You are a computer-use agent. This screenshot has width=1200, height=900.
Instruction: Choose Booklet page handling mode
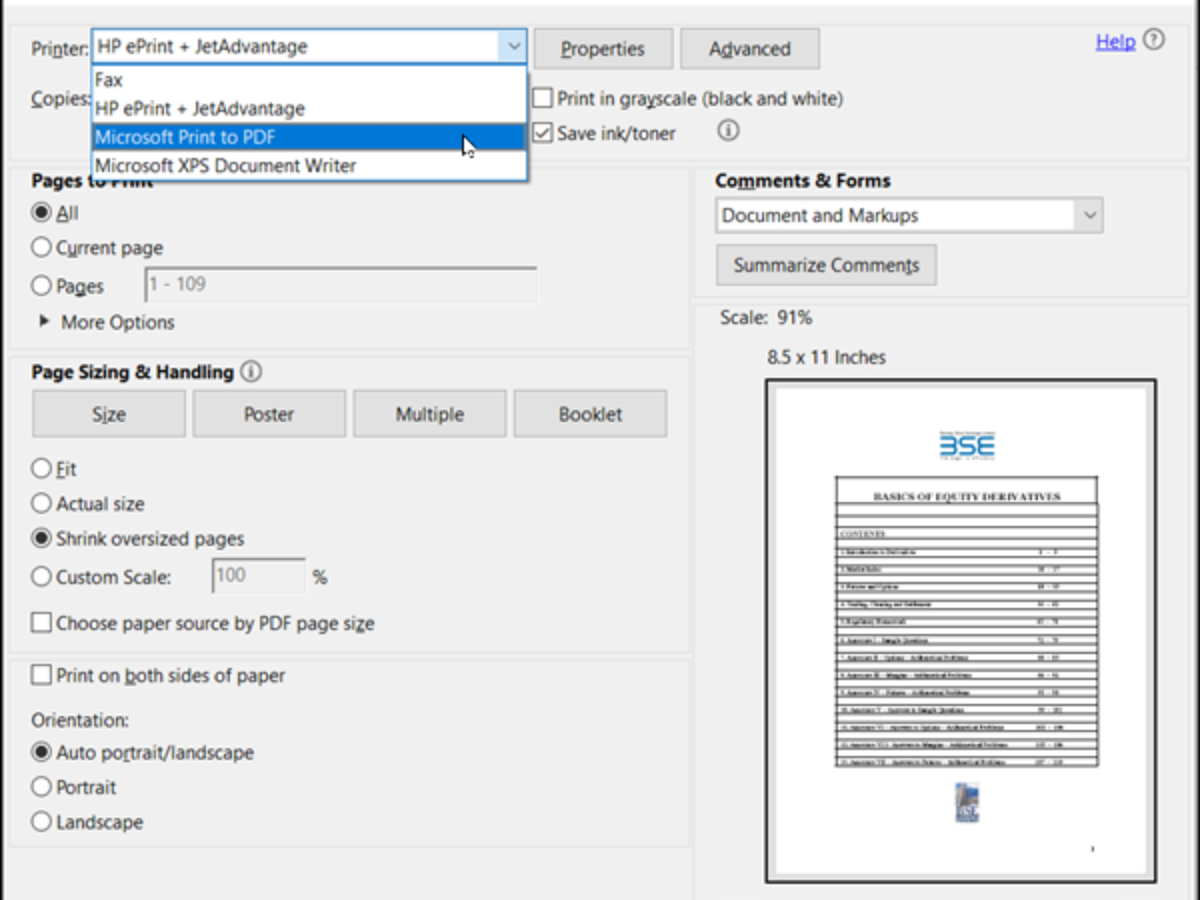point(590,414)
